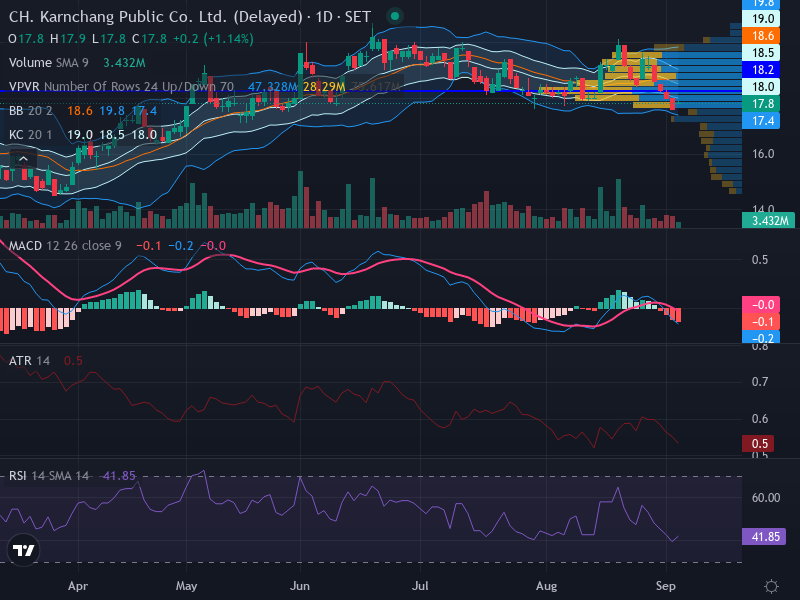Click the -0.1 MACD axis label

[x=761, y=322]
